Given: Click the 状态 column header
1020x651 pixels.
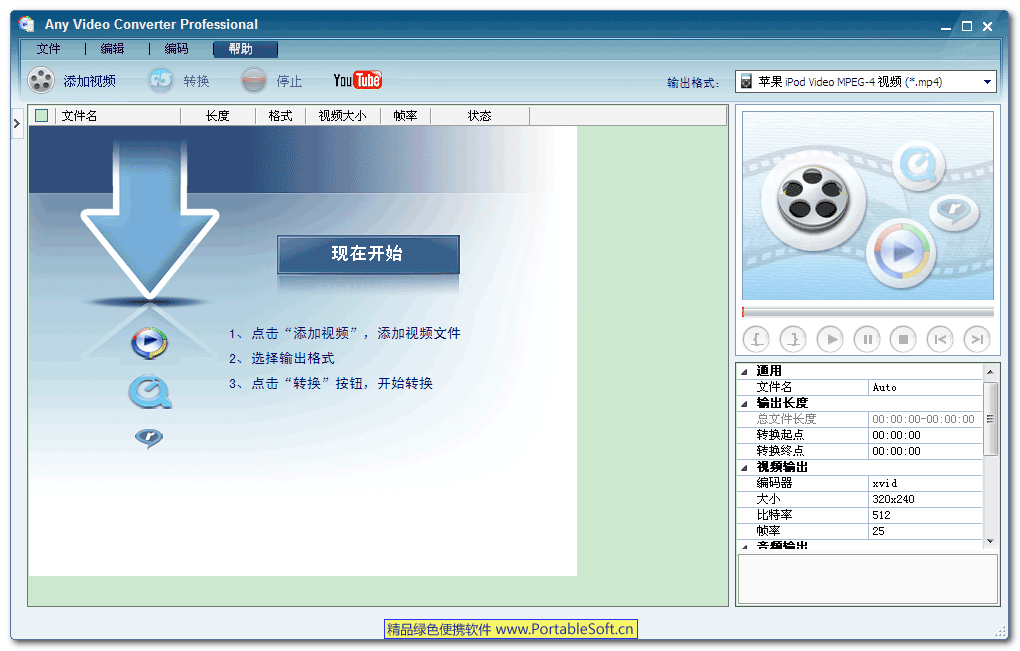Looking at the screenshot, I should (480, 116).
